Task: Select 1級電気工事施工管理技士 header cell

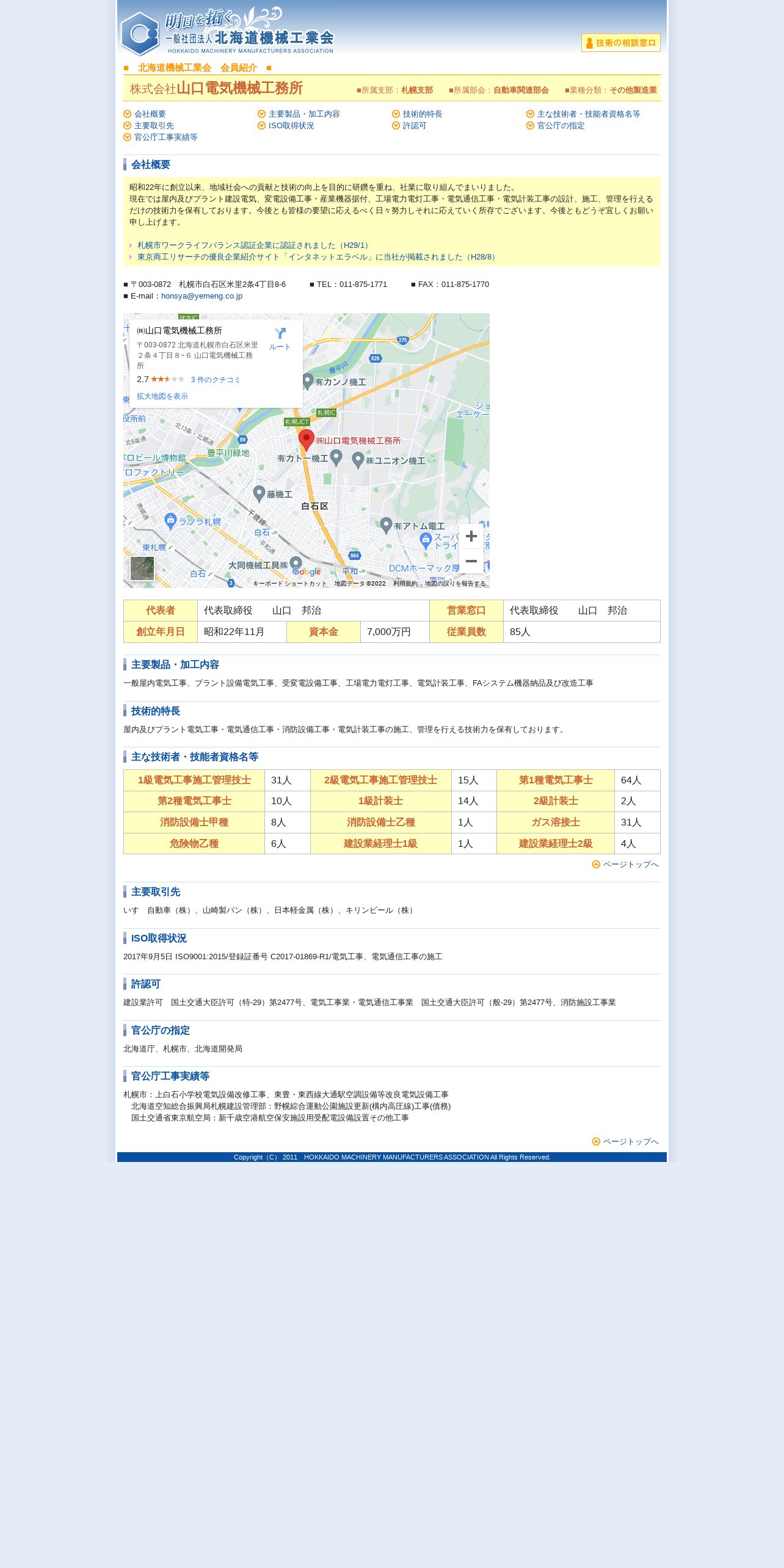Action: coord(194,780)
